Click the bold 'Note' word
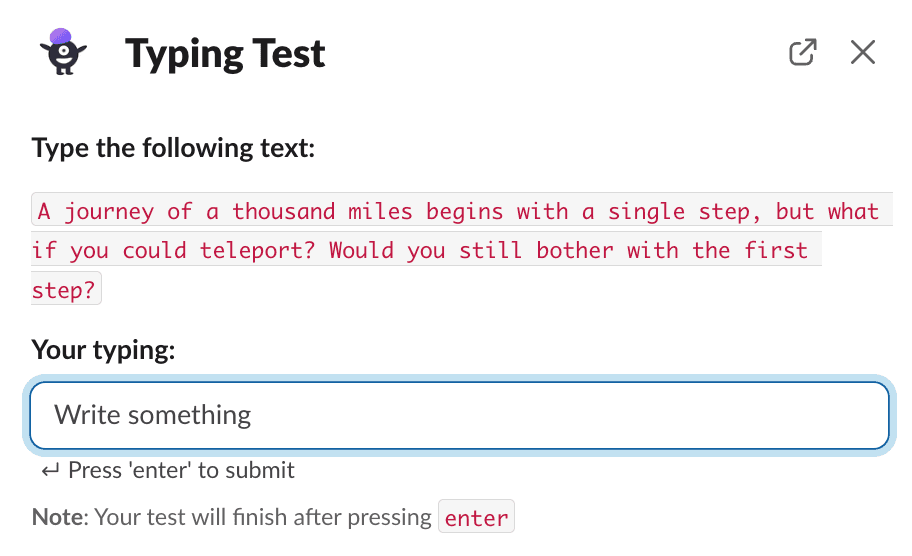The height and width of the screenshot is (556, 912). click(57, 517)
